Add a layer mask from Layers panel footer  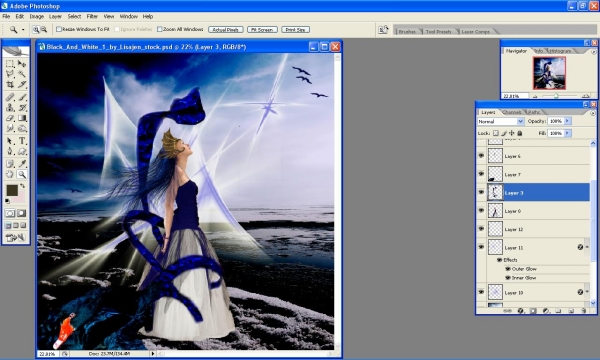point(533,311)
